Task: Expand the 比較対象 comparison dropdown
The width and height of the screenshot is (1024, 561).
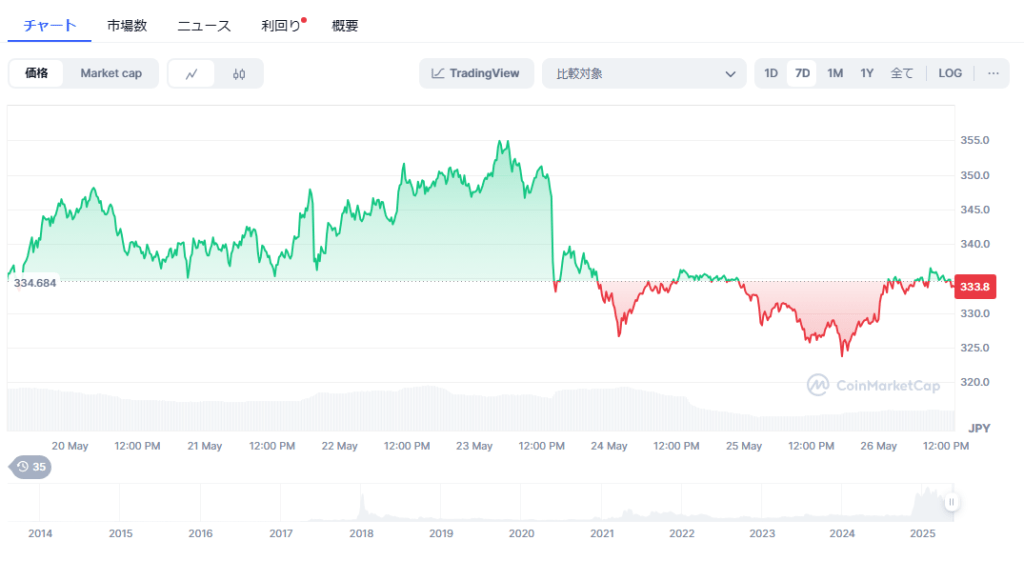Action: click(644, 73)
